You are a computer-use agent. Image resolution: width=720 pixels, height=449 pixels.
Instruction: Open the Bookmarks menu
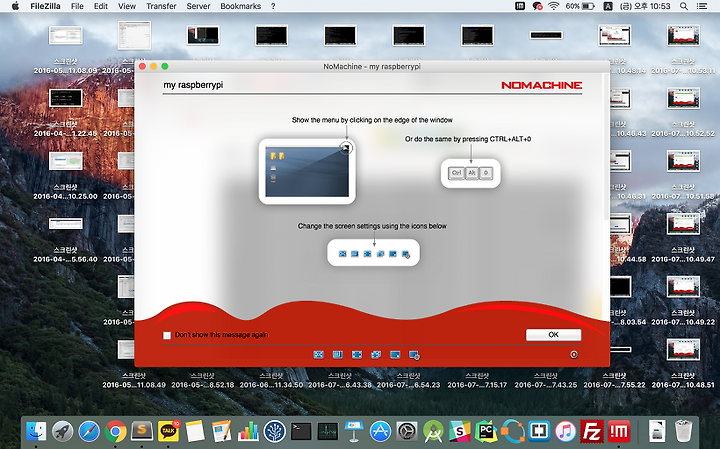click(241, 6)
